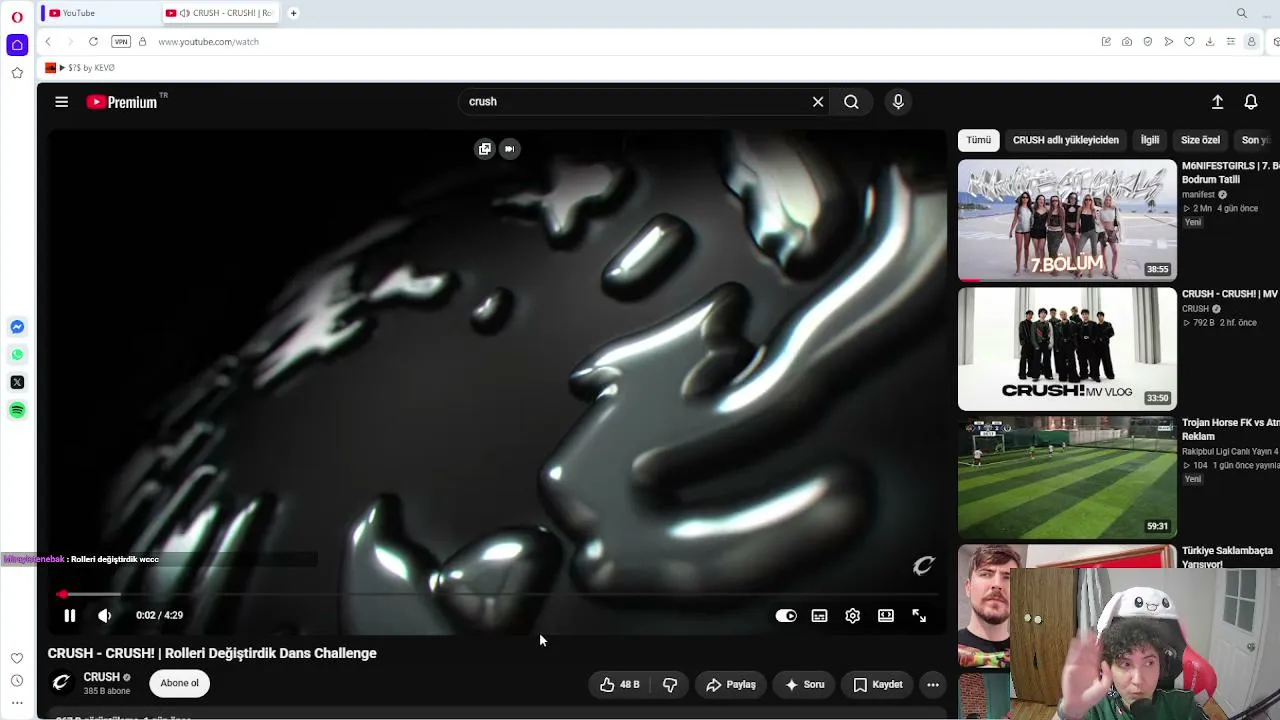The image size is (1280, 720).
Task: Mute the video volume
Action: 105,616
